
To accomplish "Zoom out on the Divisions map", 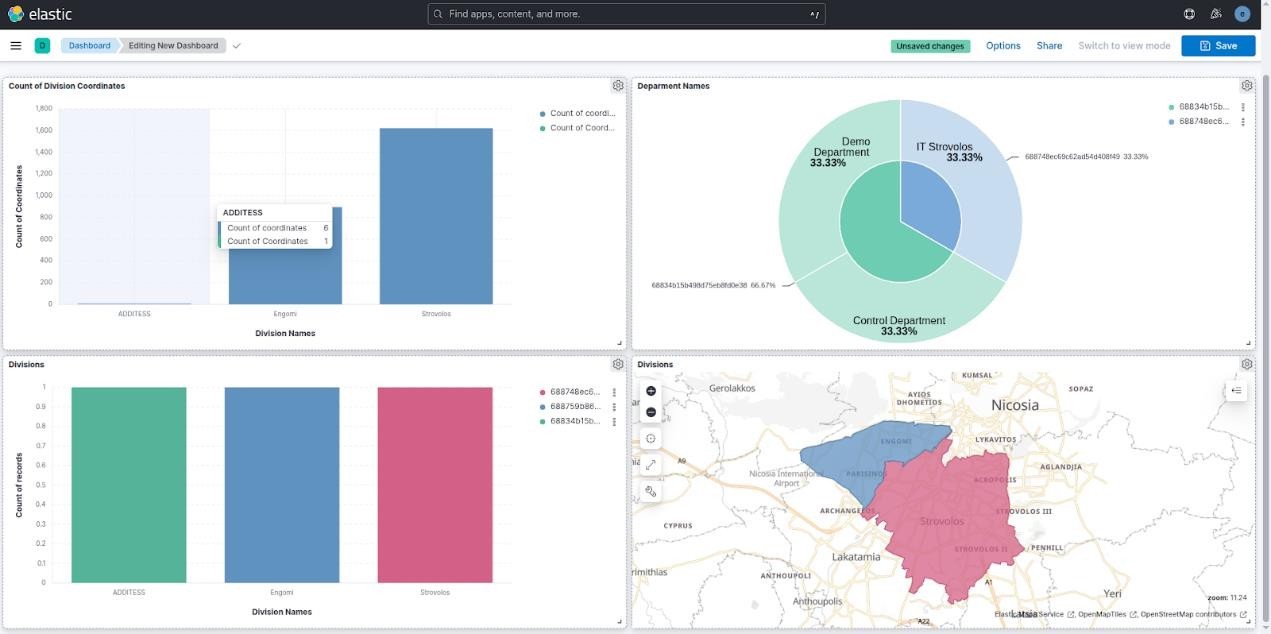I will 651,412.
